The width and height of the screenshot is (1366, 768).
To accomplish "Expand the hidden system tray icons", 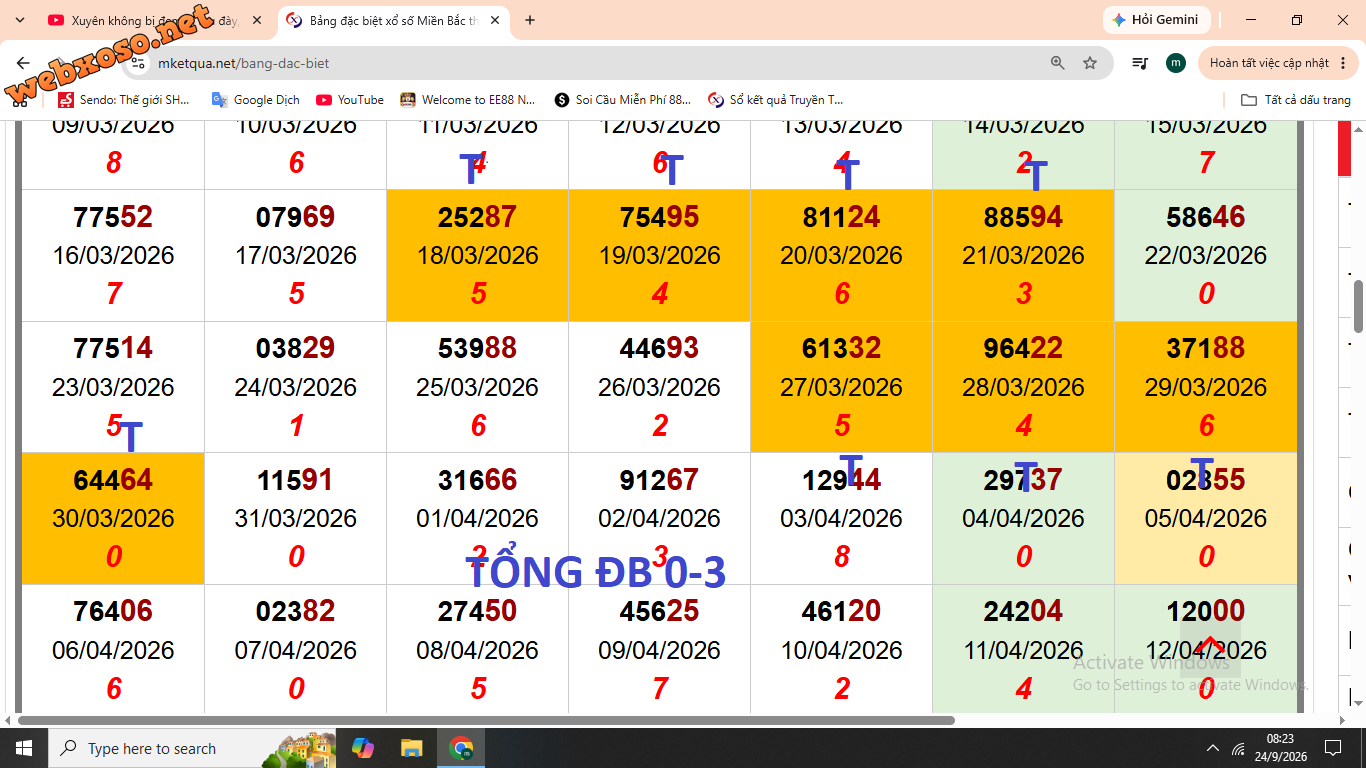I will pos(1213,748).
